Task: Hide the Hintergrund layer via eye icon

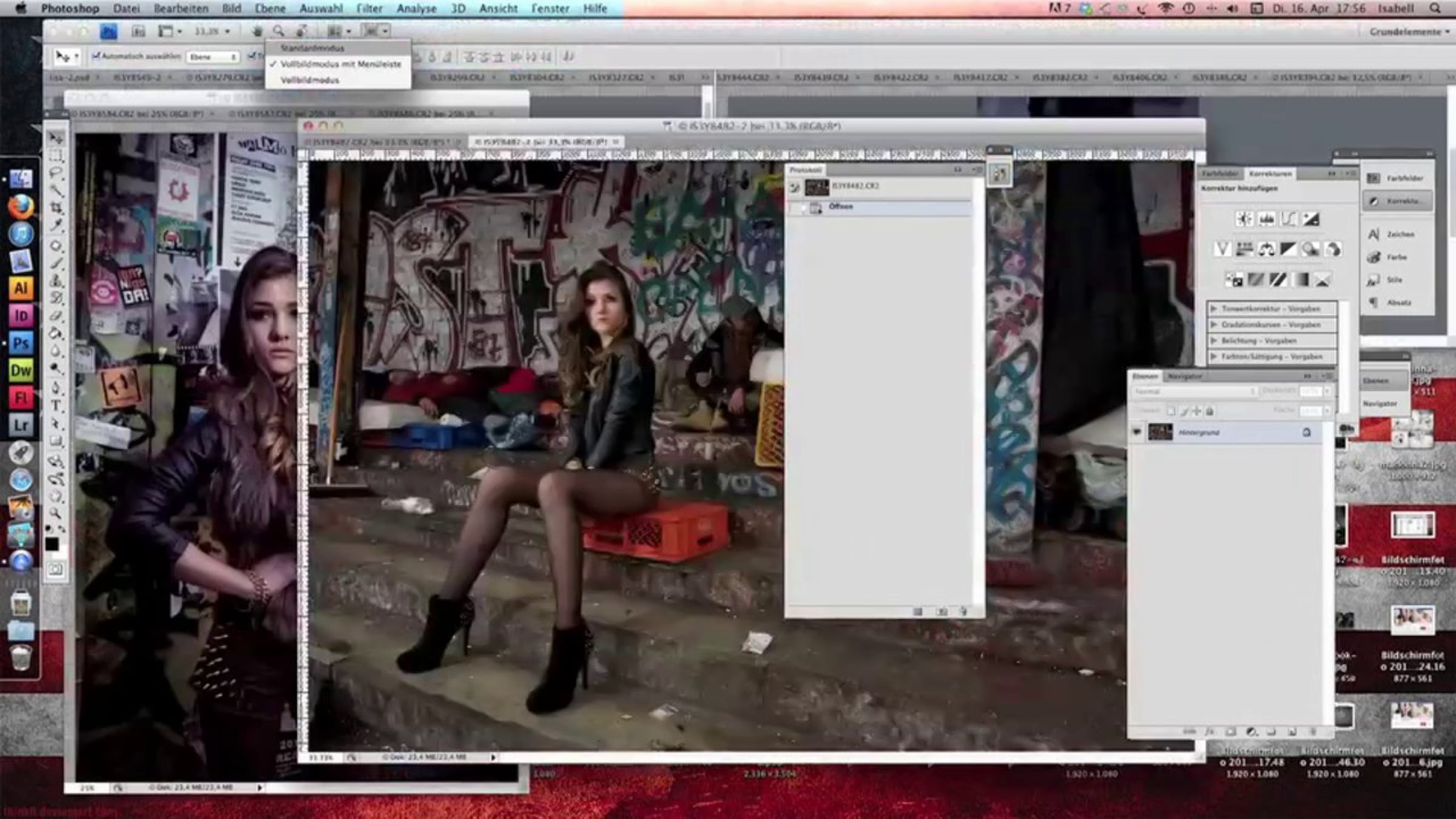Action: [x=1137, y=432]
